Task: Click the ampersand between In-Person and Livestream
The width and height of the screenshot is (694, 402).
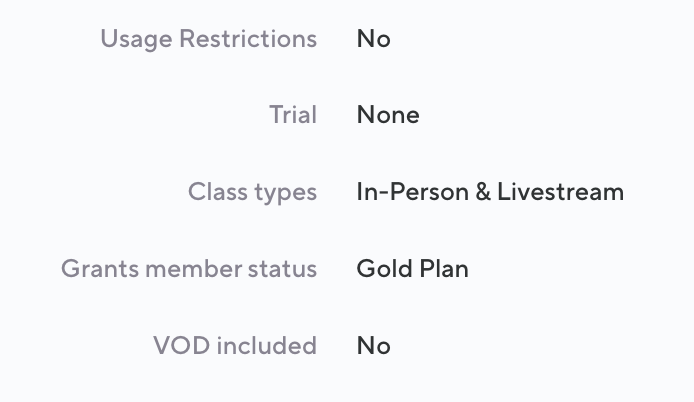Action: click(x=481, y=192)
